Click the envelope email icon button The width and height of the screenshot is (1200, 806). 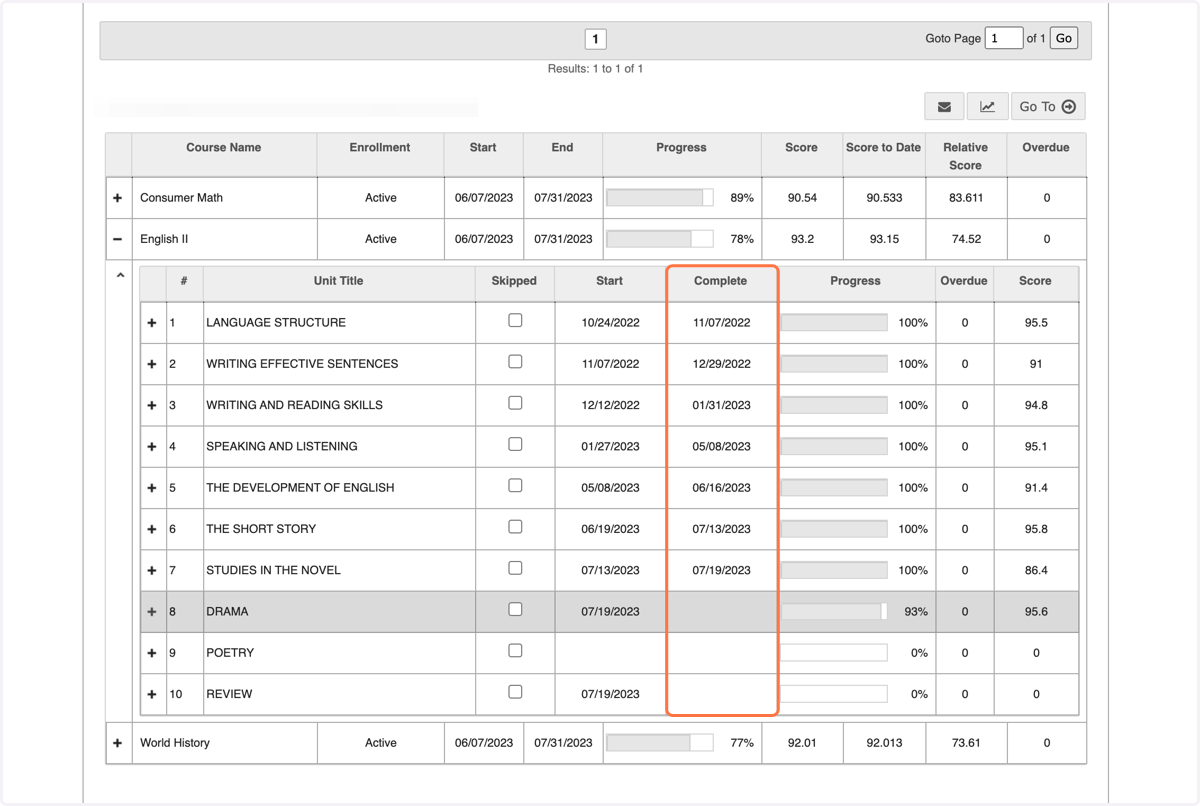944,106
